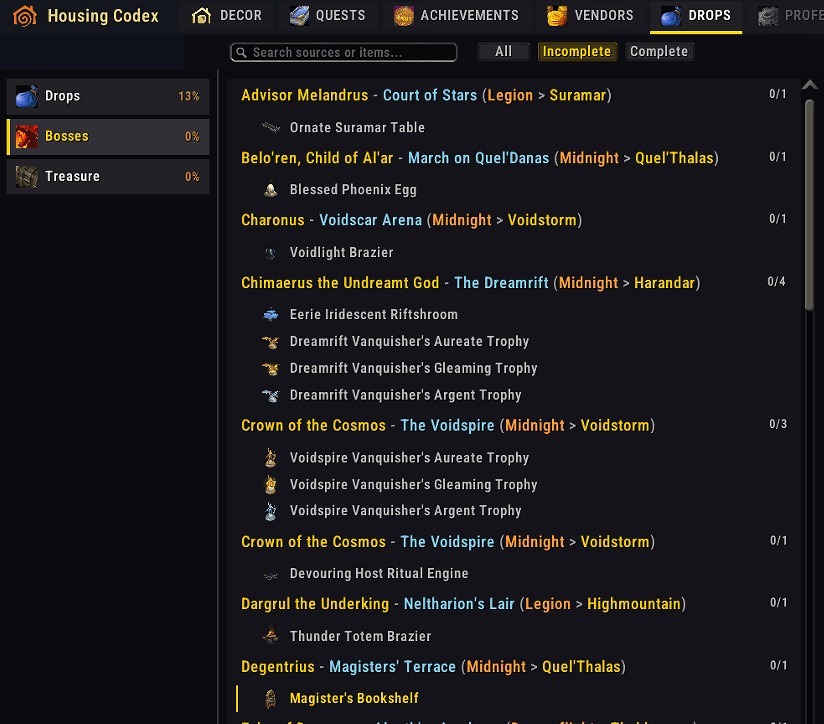Click the Blessed Phoenix Egg icon
The image size is (824, 724).
point(271,189)
